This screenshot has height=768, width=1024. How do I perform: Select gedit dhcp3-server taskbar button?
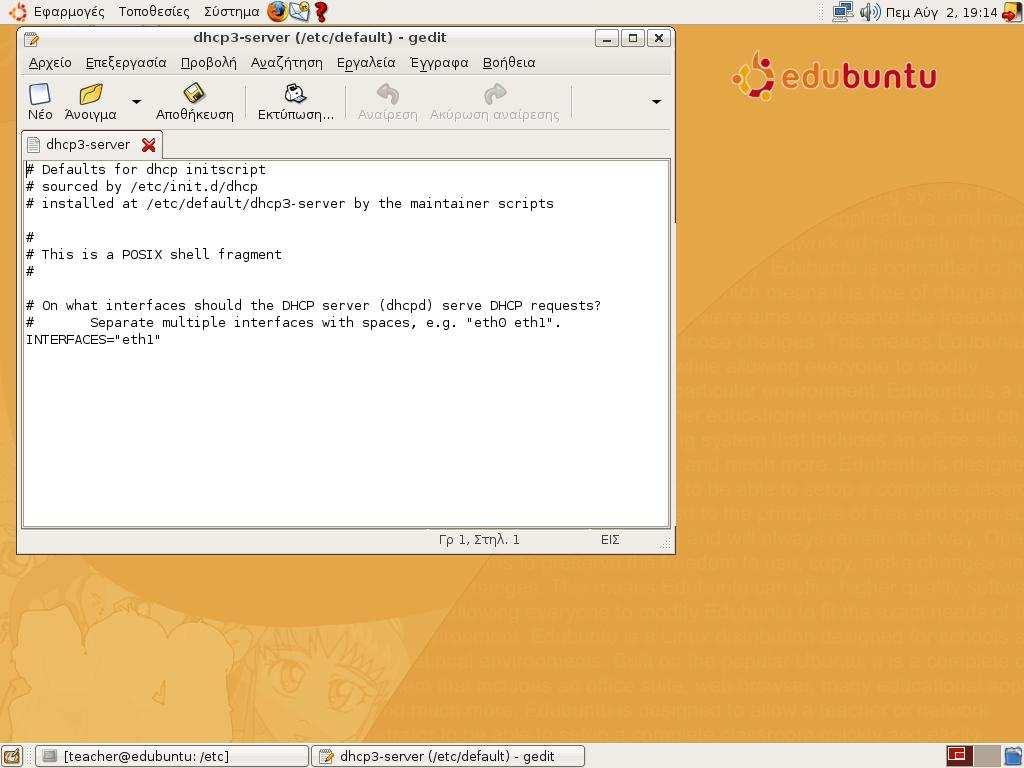click(447, 756)
